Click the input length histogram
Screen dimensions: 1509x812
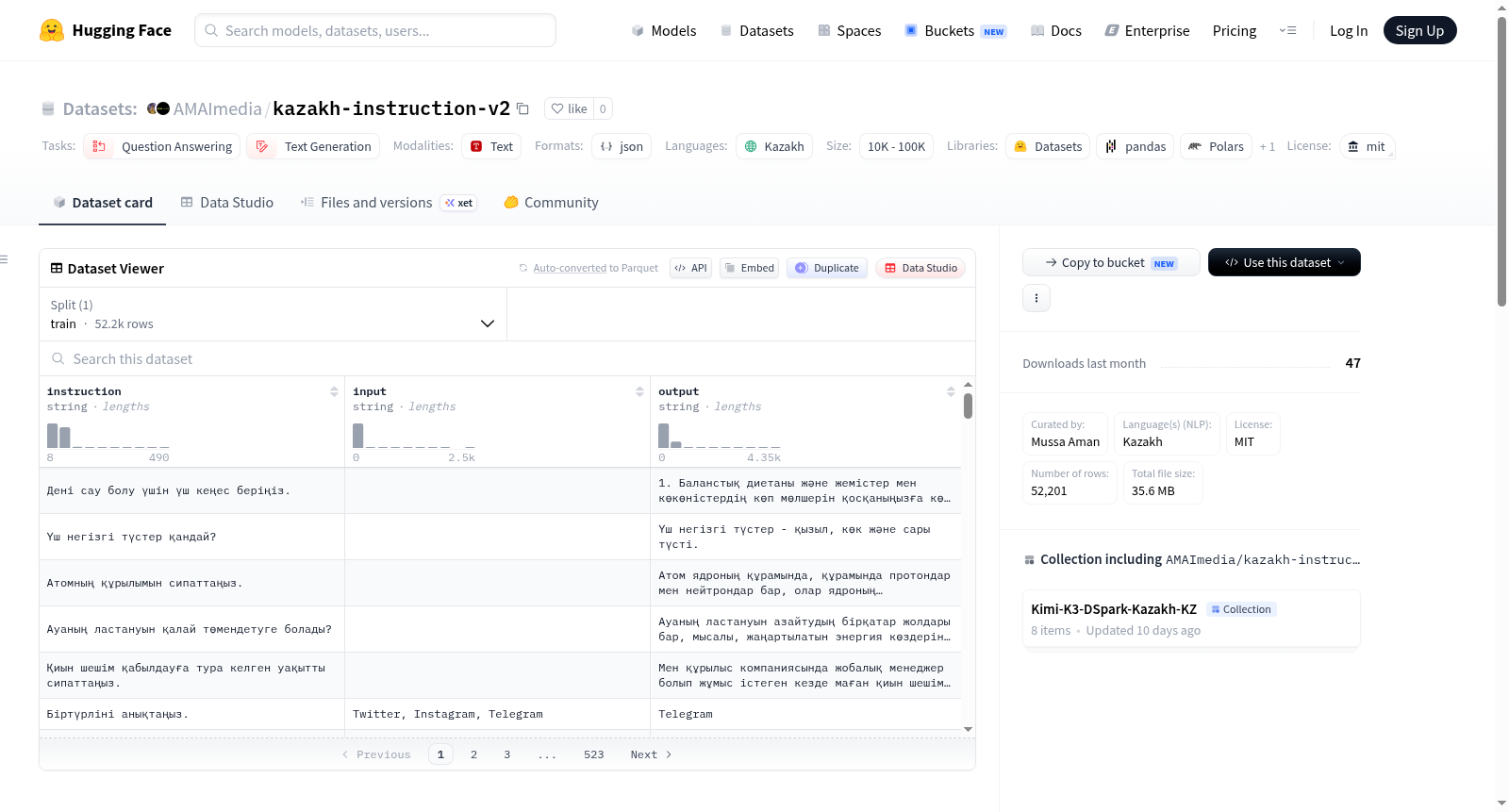[x=413, y=436]
